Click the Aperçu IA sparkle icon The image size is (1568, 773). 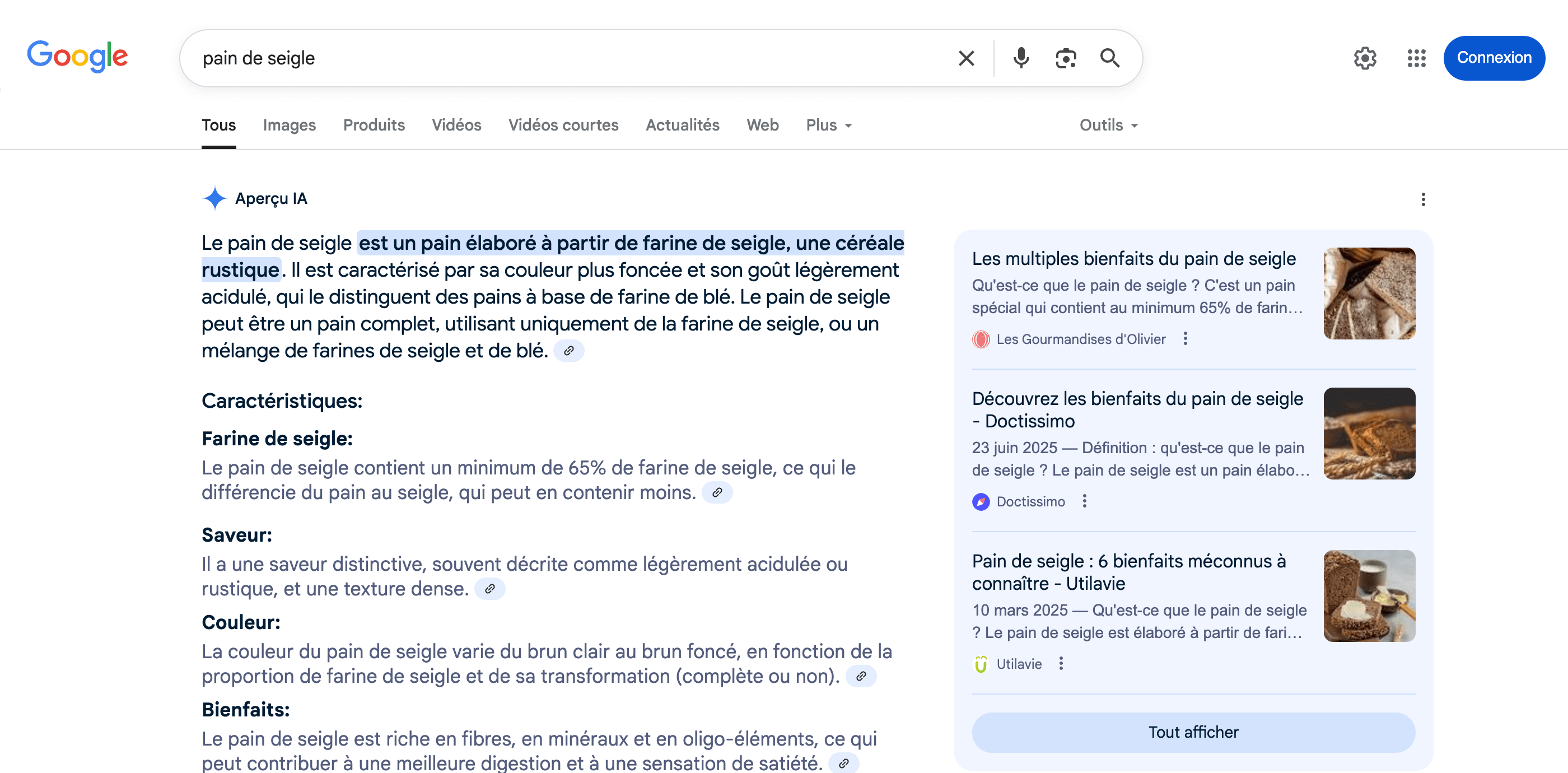coord(214,198)
